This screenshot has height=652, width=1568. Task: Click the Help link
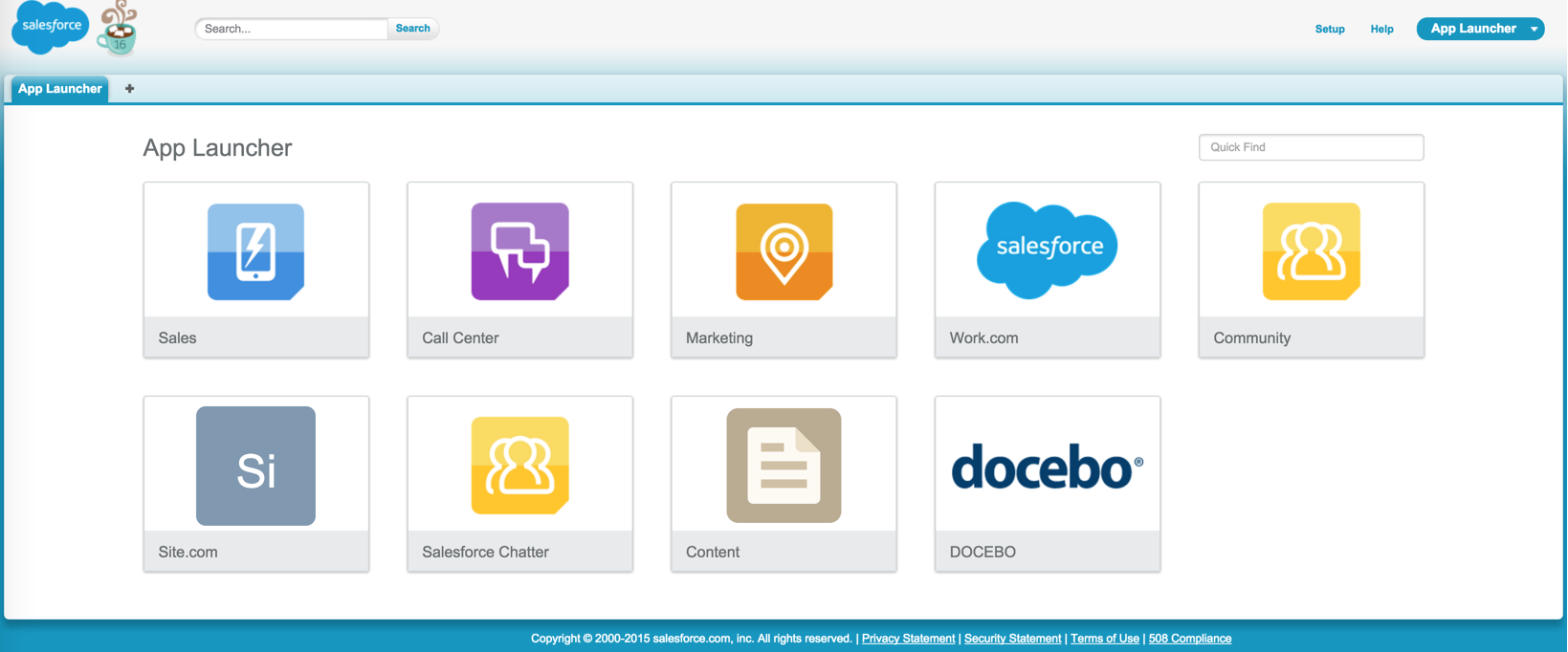pos(1381,29)
